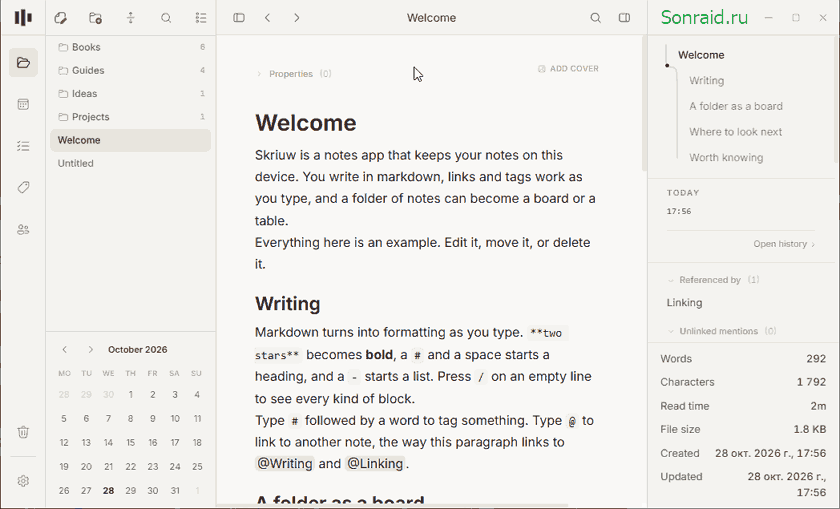Click the Read time value 2m
This screenshot has height=509, width=840.
[818, 406]
